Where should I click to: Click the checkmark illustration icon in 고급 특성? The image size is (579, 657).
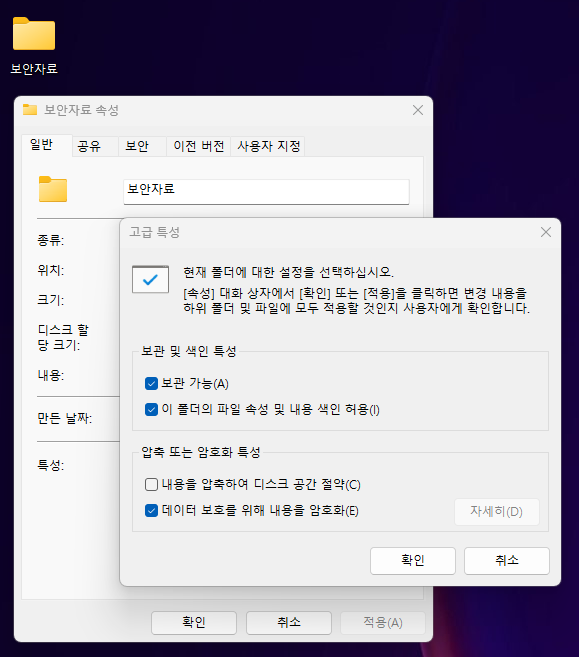click(x=150, y=279)
